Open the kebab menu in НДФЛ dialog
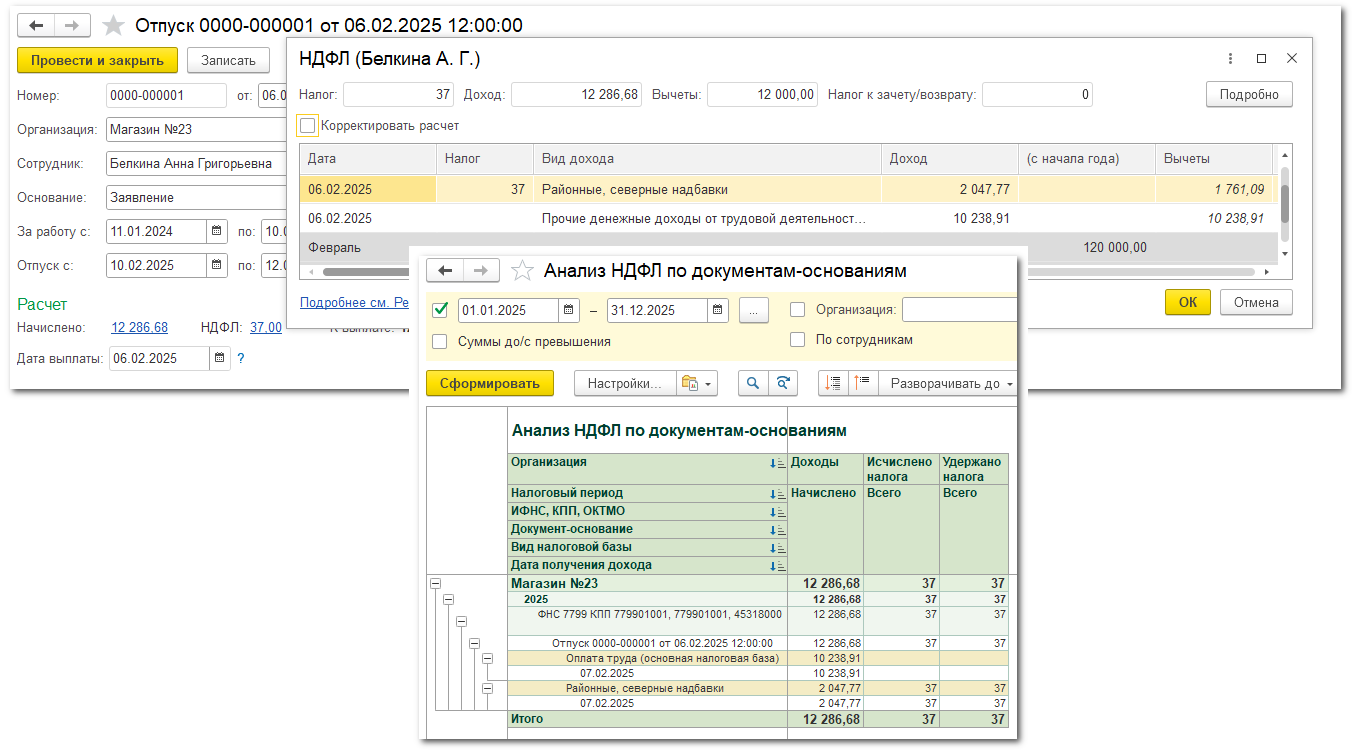 click(x=1230, y=59)
